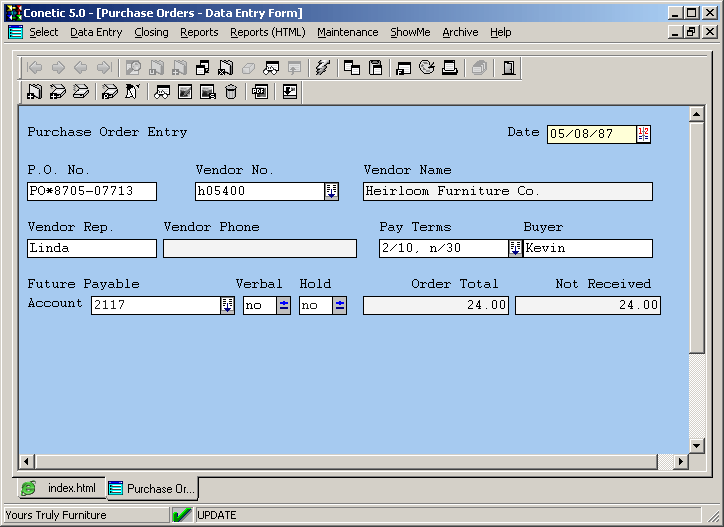Open the Maintenance menu
The height and width of the screenshot is (527, 724).
pyautogui.click(x=347, y=32)
